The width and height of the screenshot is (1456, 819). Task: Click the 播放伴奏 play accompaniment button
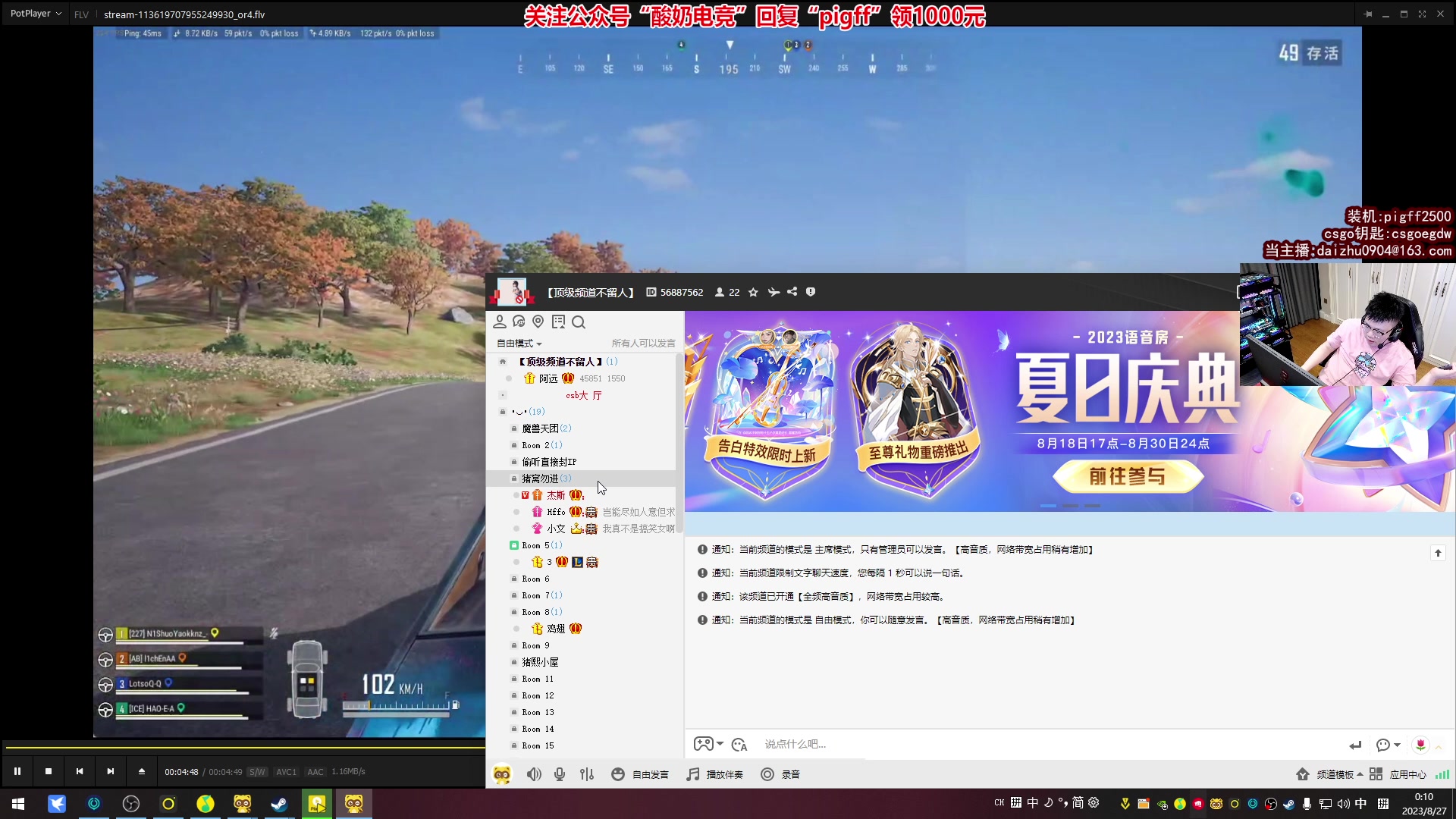715,774
